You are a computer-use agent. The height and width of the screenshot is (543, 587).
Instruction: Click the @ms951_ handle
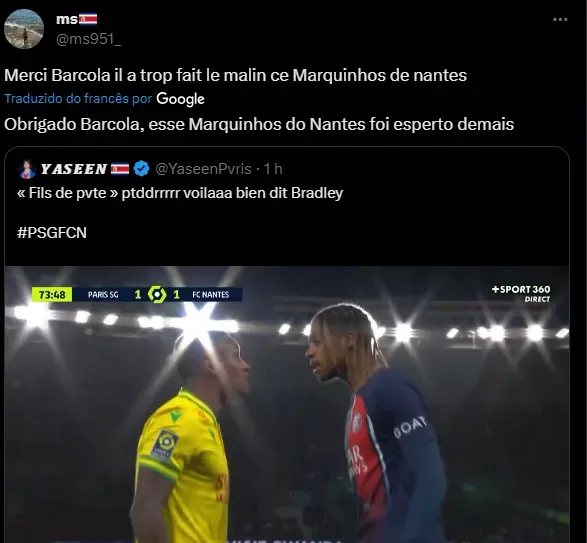coord(88,39)
